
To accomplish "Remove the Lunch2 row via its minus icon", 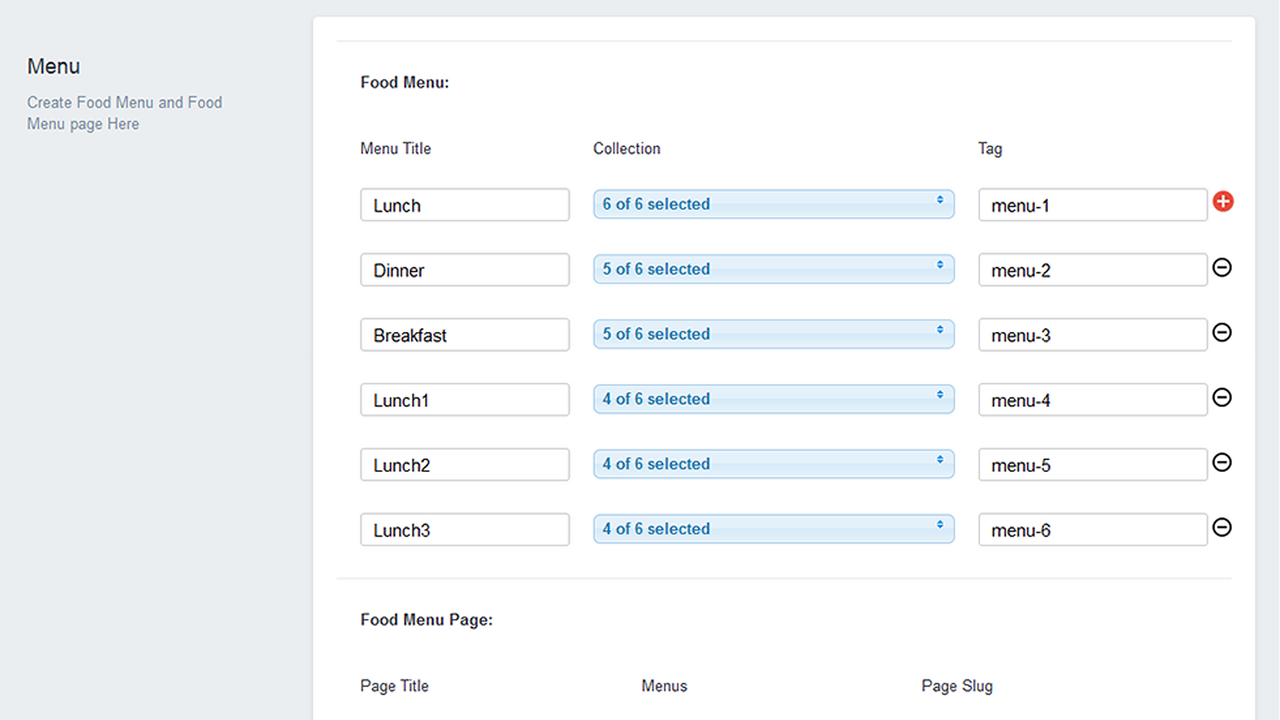I will 1222,462.
